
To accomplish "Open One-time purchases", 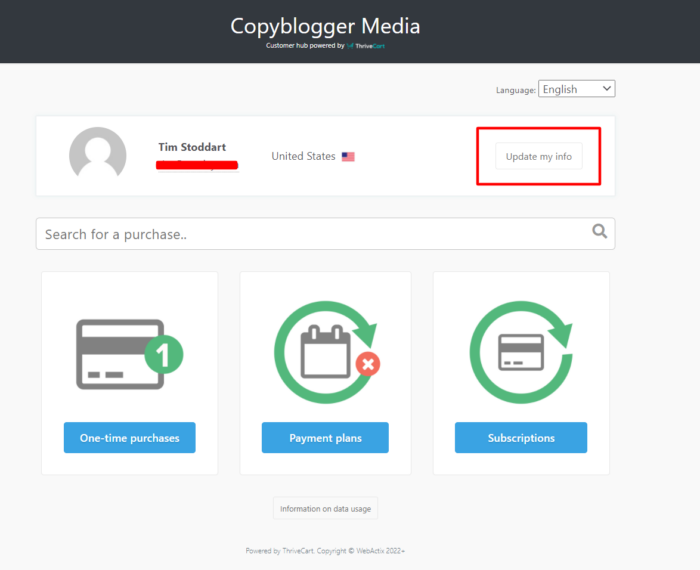I will (x=129, y=437).
